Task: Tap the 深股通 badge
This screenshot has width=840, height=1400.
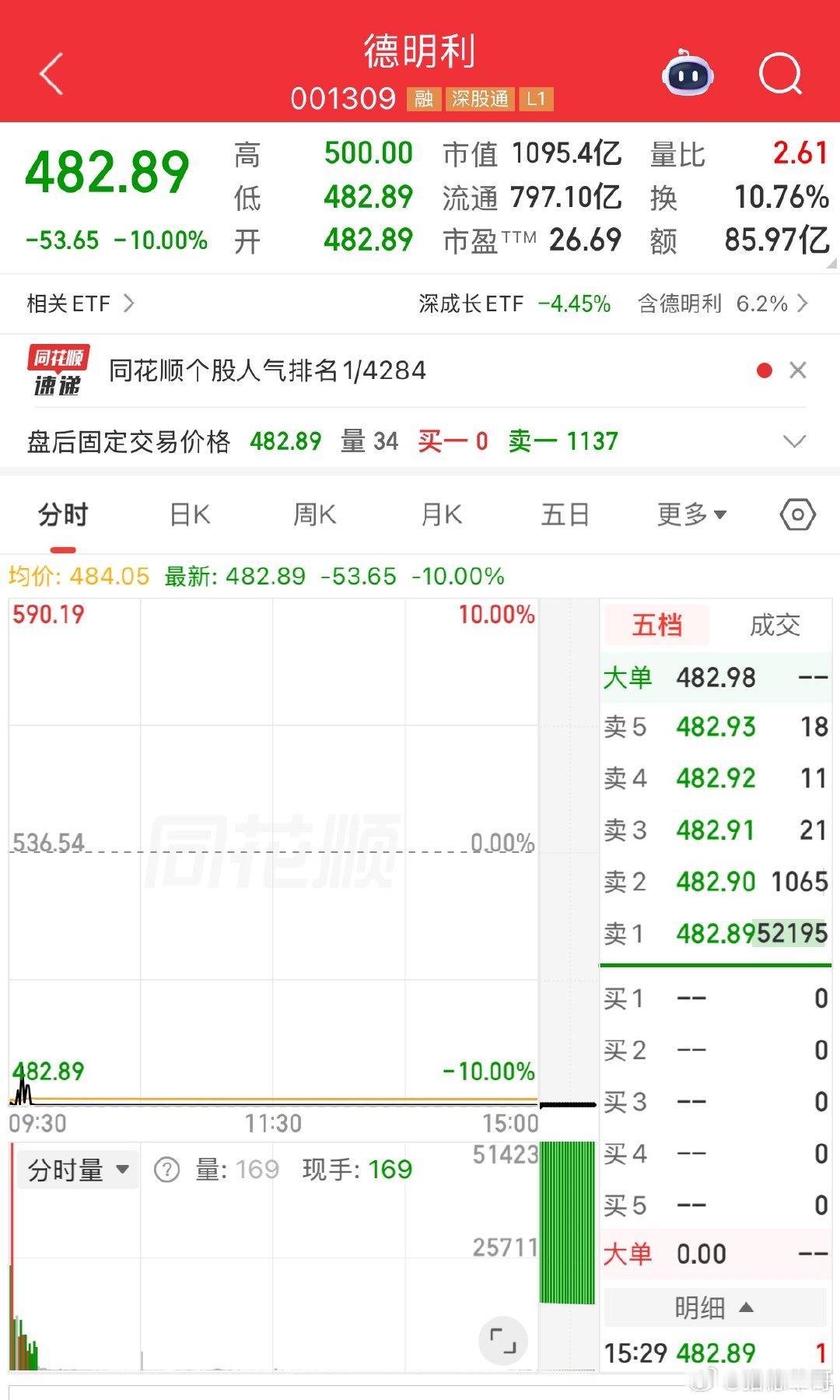Action: [x=480, y=99]
